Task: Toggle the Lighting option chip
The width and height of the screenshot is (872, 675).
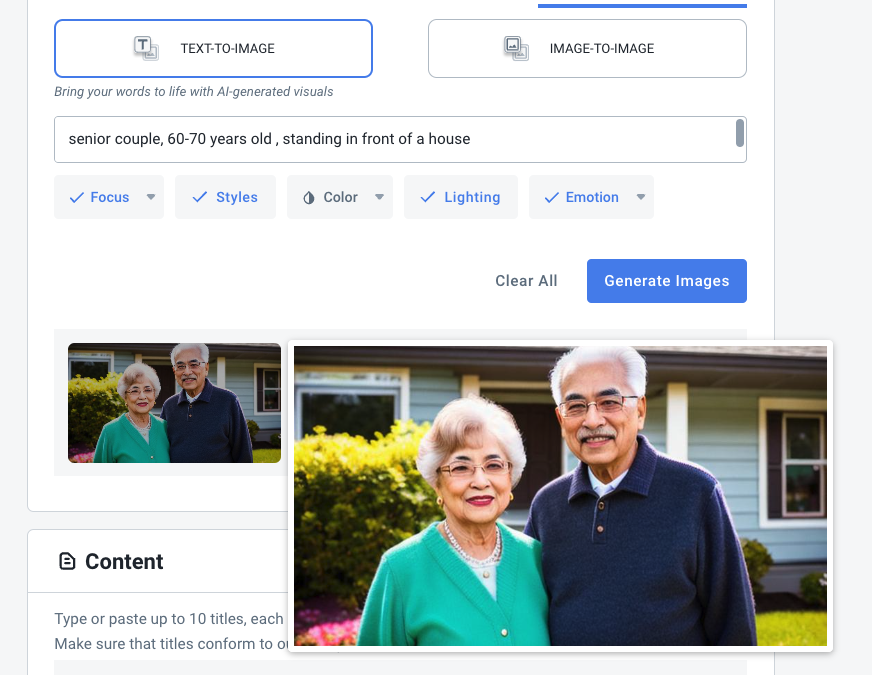Action: coord(460,197)
